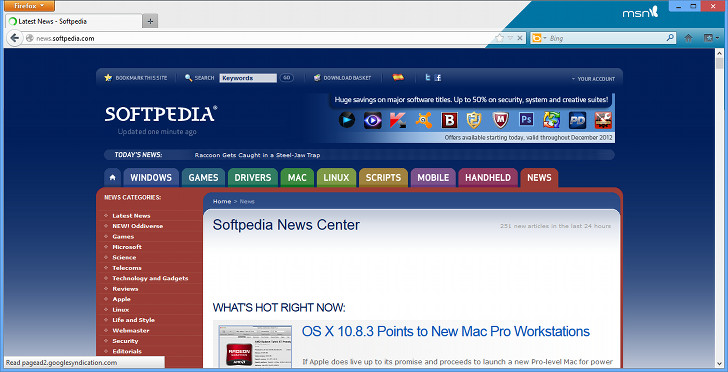Open Microsoft news category
Viewport: 728px width, 372px height.
pos(127,247)
